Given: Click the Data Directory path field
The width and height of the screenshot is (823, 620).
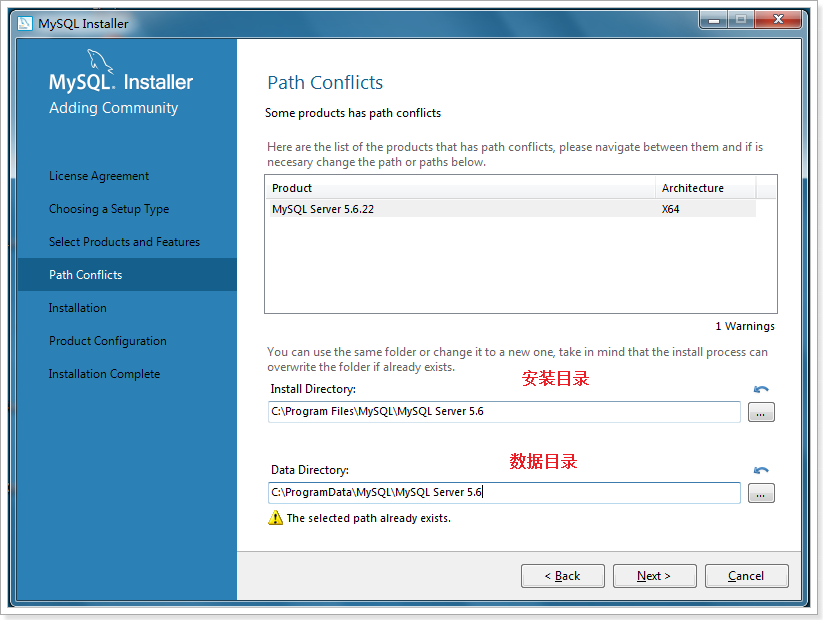Looking at the screenshot, I should 504,492.
